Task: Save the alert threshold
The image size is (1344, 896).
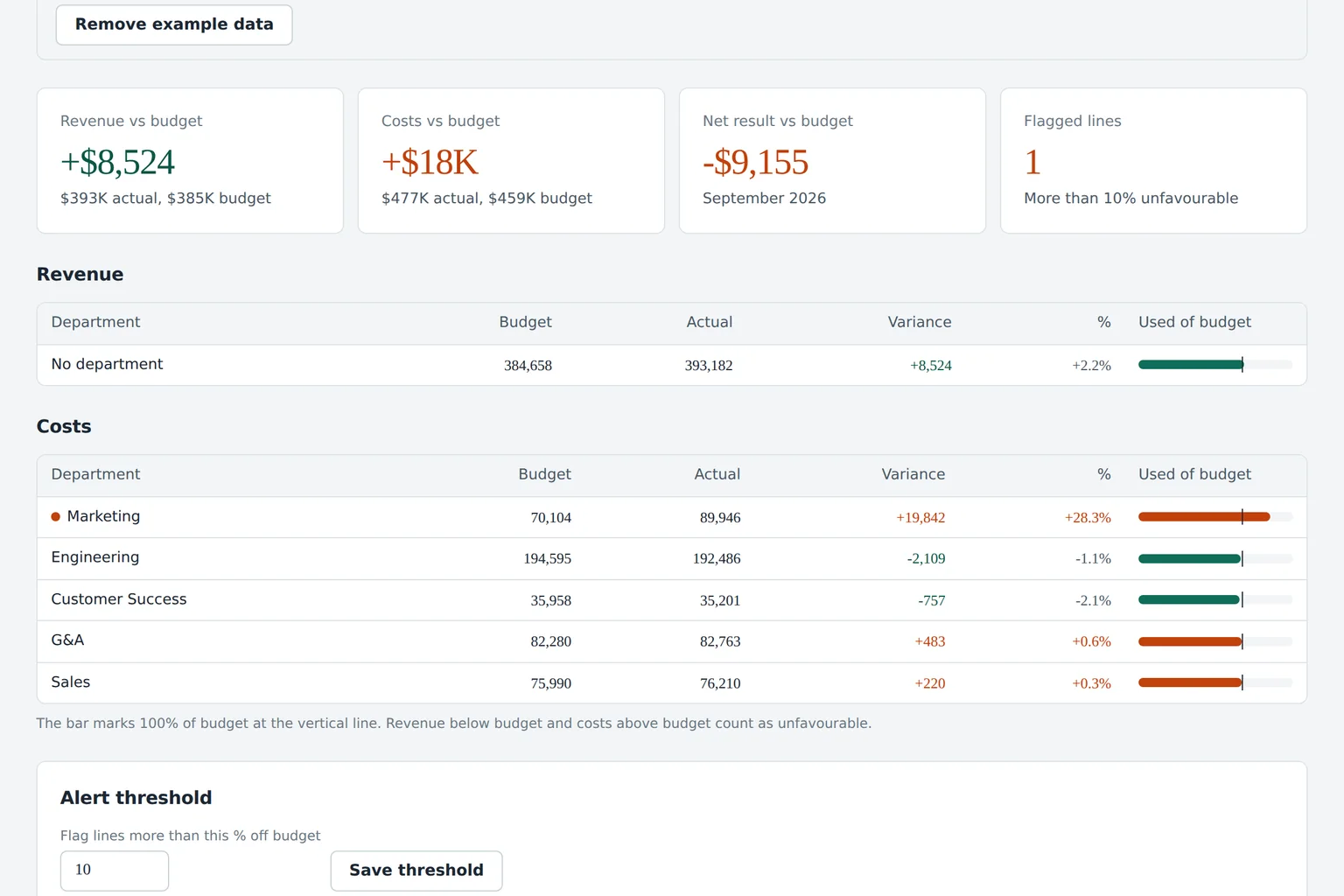Action: [416, 871]
